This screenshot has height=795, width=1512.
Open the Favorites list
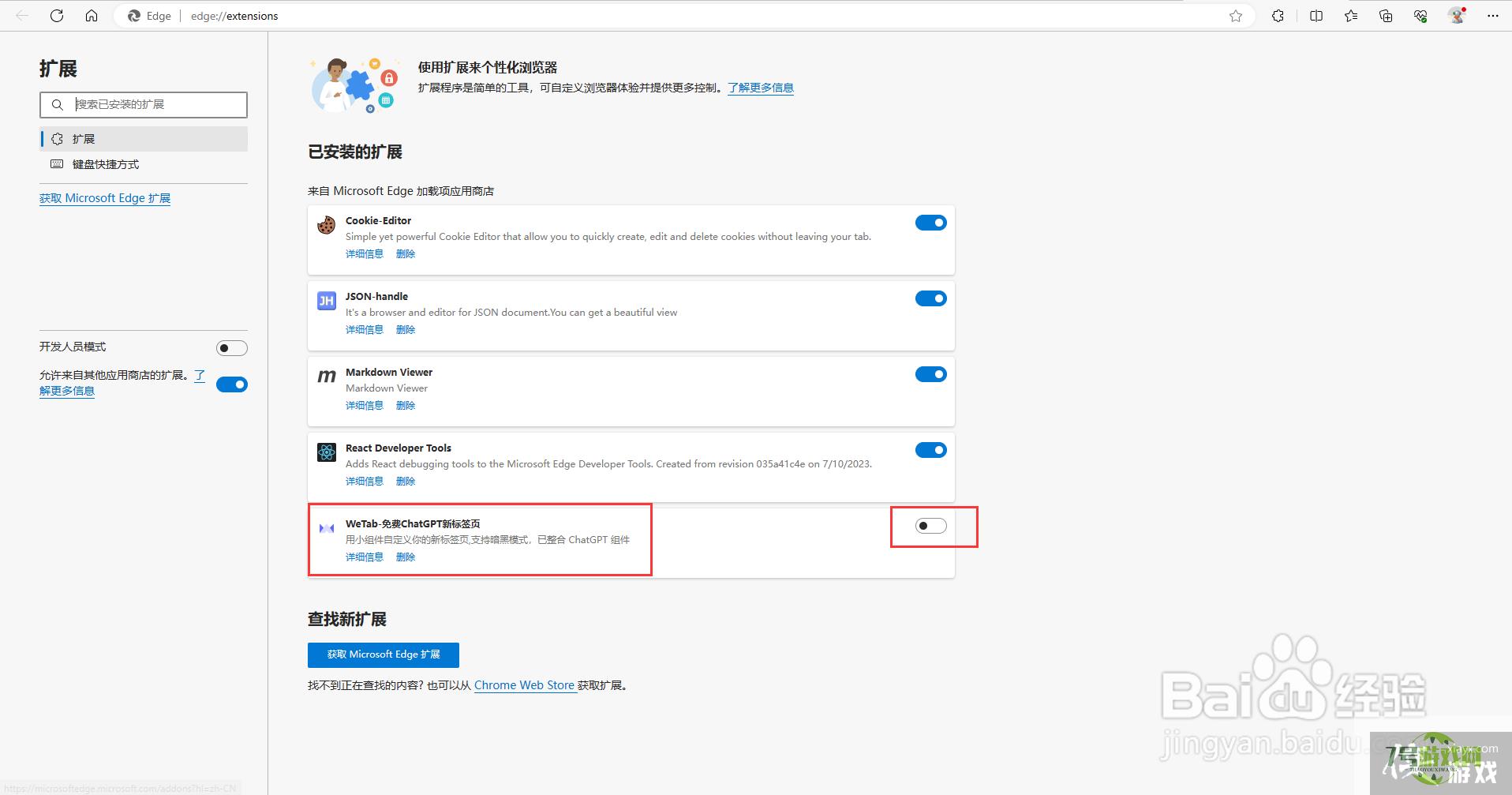click(1351, 16)
